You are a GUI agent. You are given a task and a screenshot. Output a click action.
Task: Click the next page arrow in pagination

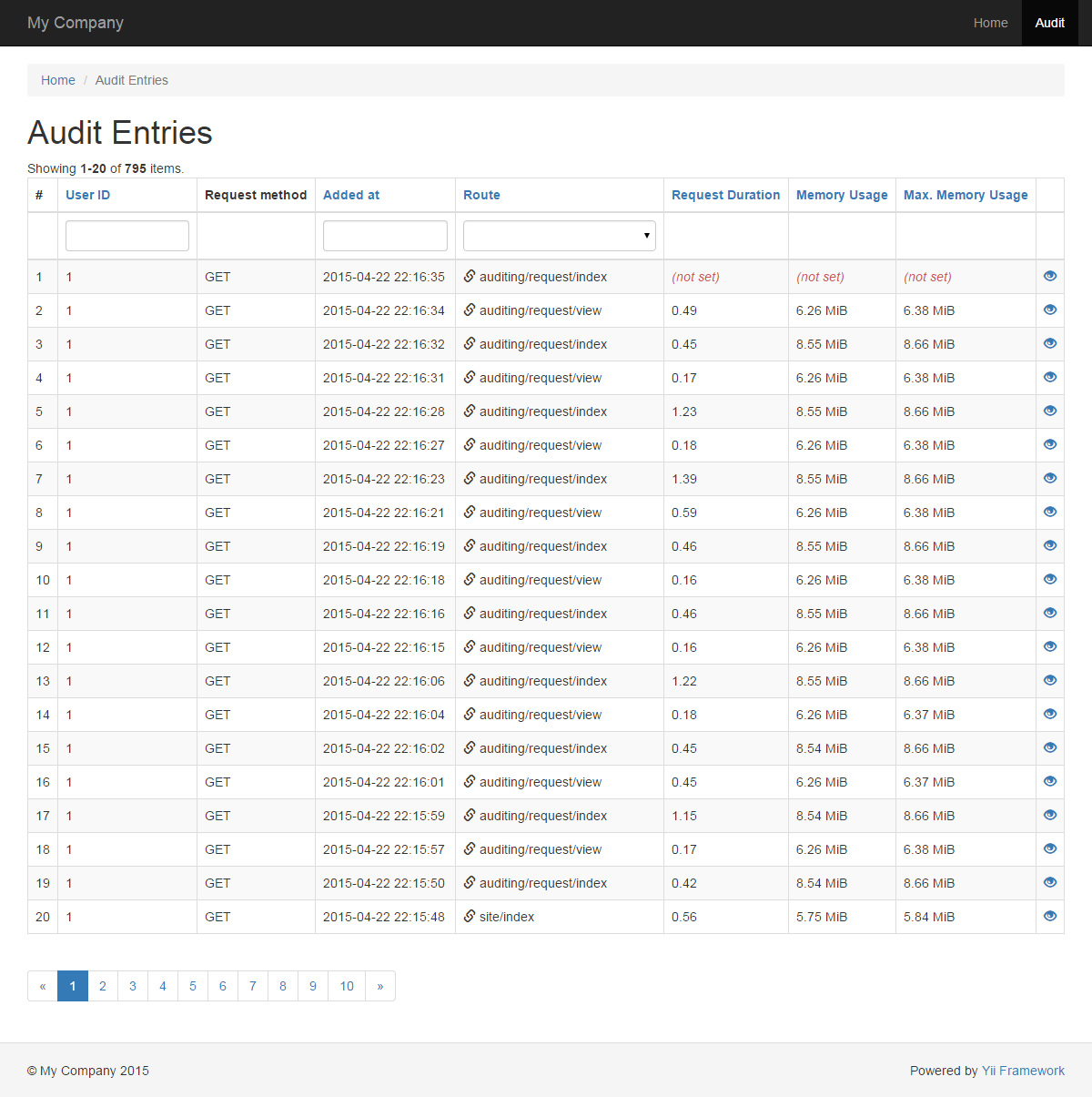(x=380, y=986)
